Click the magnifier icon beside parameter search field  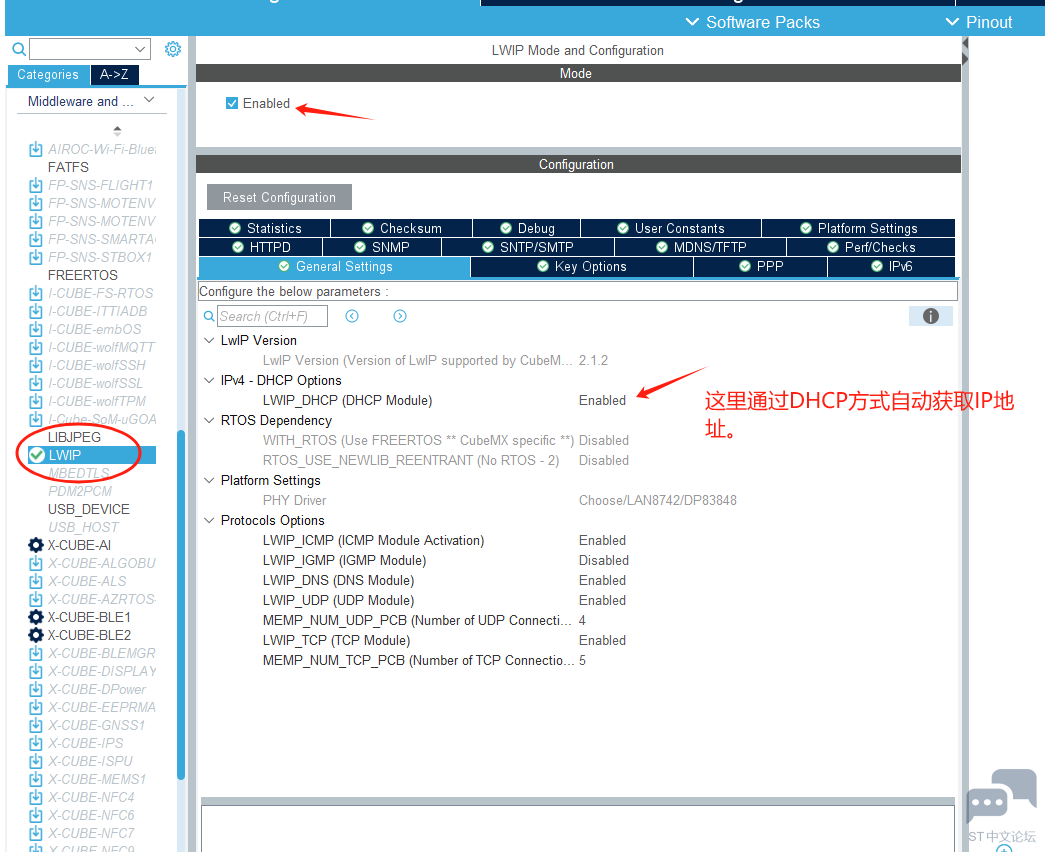coord(209,316)
